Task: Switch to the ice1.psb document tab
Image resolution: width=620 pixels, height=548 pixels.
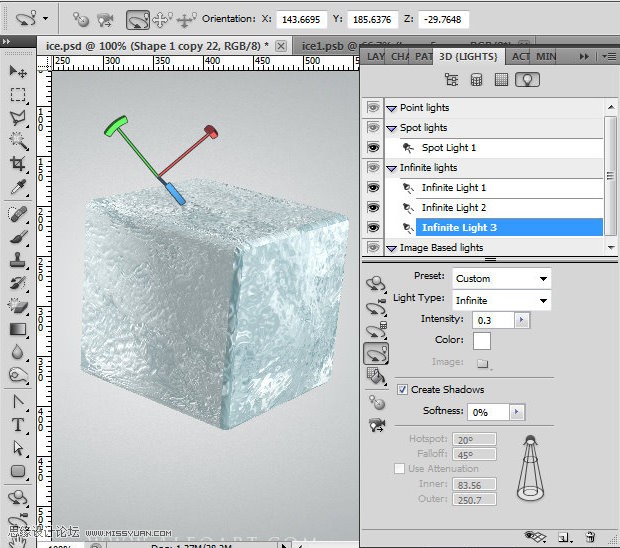Action: tap(328, 46)
